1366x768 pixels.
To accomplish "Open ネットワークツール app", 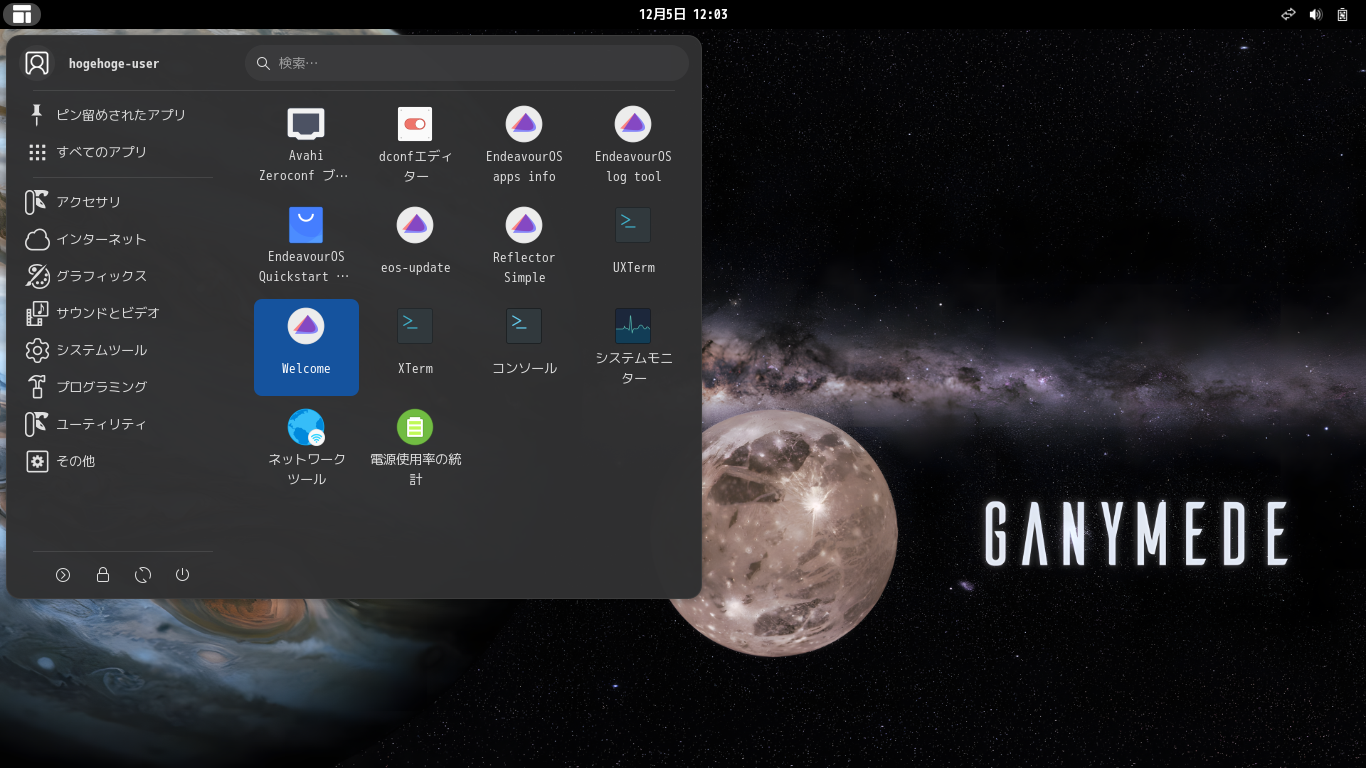I will click(x=306, y=448).
